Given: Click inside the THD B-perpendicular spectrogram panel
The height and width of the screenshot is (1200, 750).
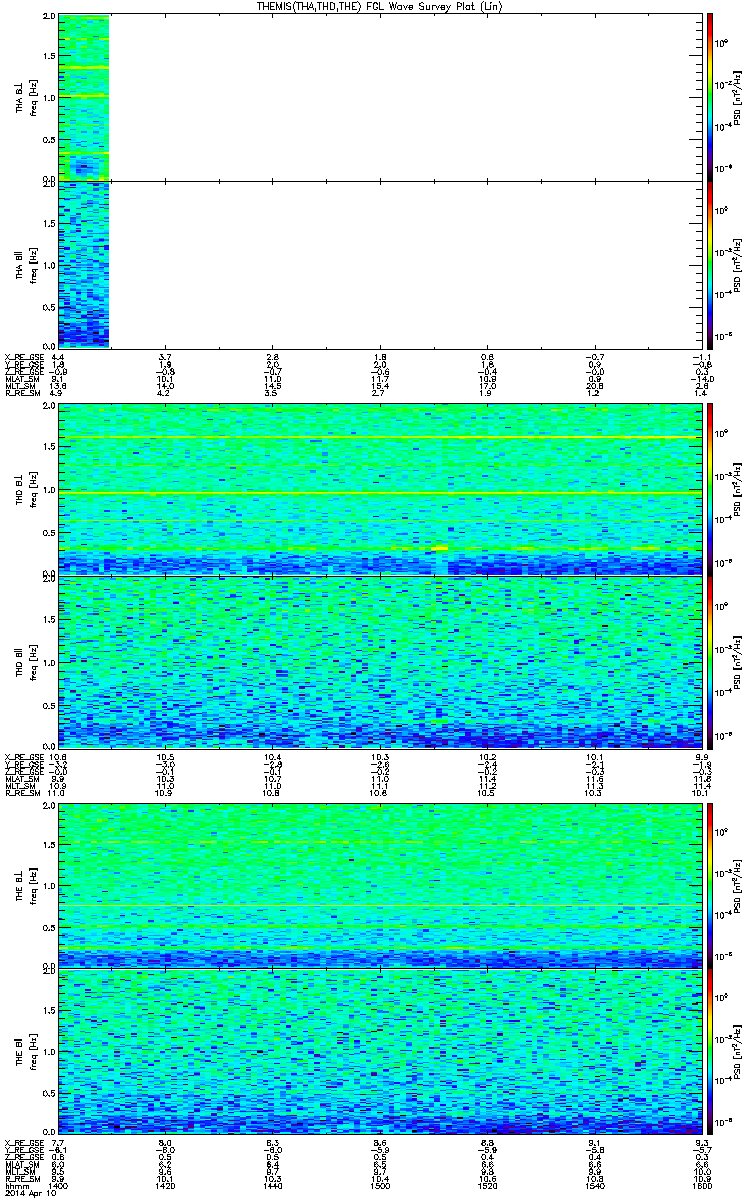Looking at the screenshot, I should 378,489.
